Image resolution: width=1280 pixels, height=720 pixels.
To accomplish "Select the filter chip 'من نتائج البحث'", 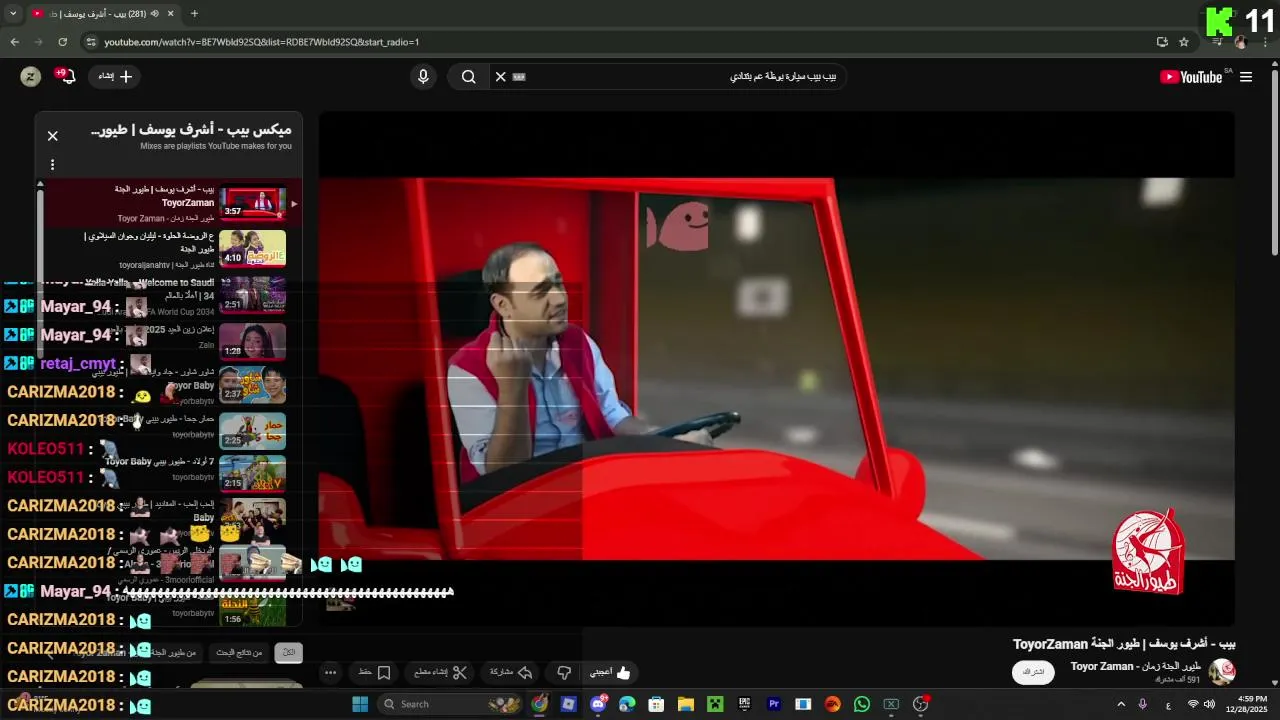I will click(x=238, y=653).
